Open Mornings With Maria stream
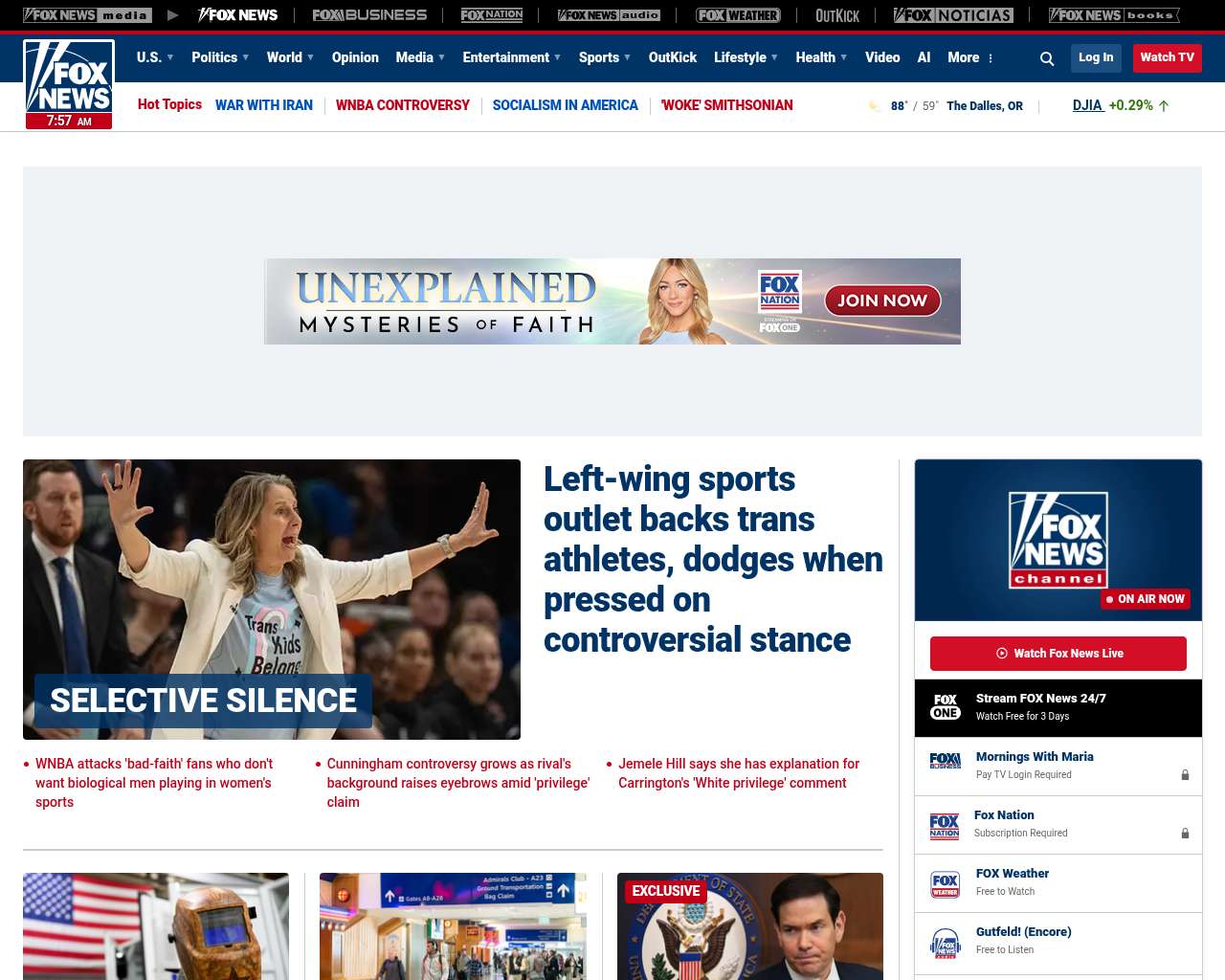 pos(1058,766)
